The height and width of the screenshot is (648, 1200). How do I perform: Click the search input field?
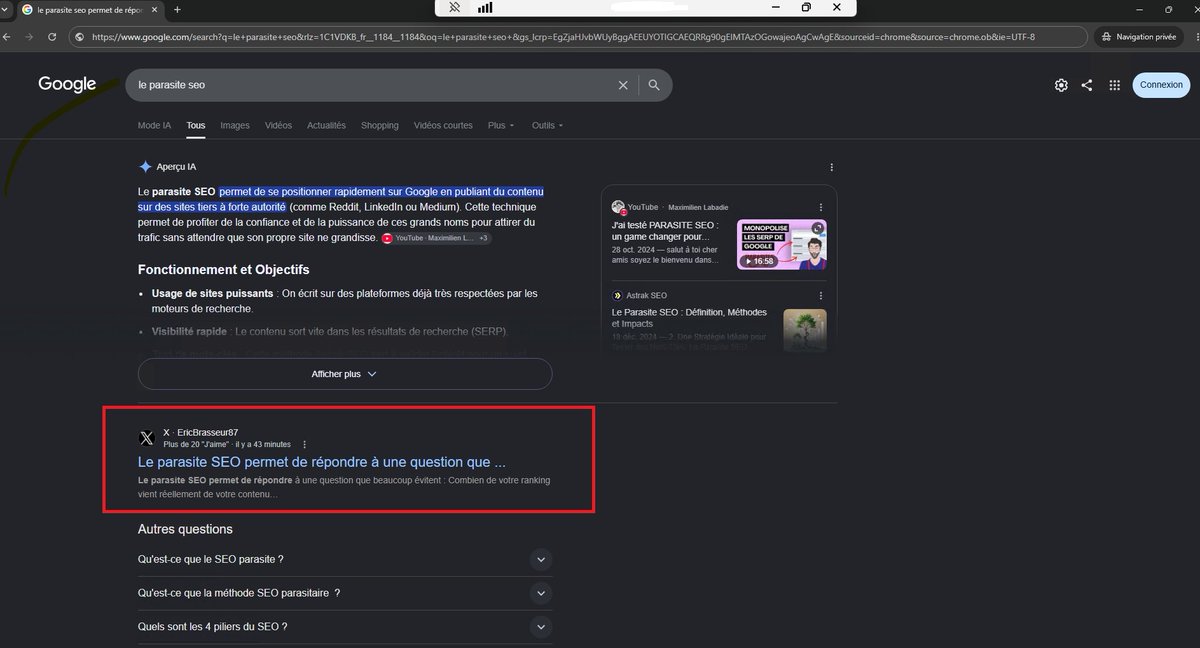[376, 85]
